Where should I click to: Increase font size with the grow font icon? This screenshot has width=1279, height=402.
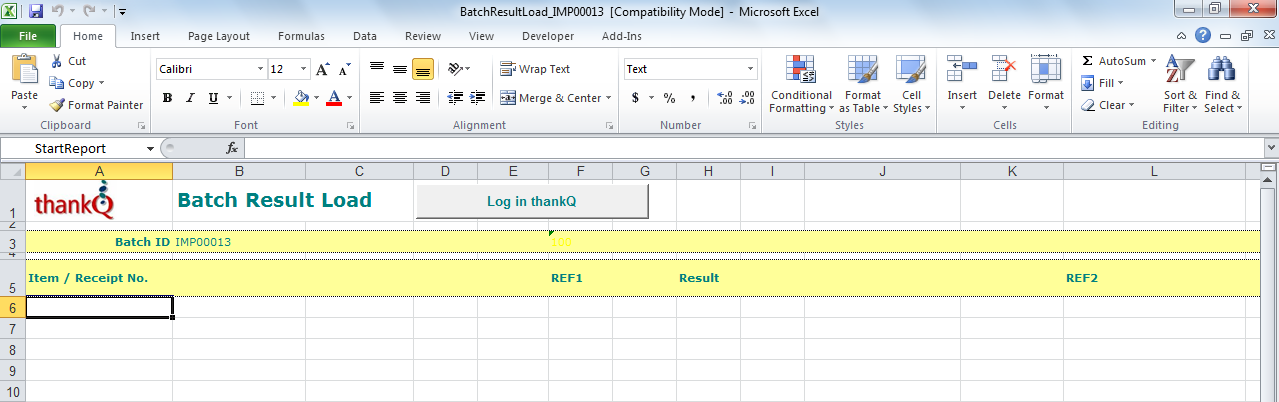click(322, 69)
